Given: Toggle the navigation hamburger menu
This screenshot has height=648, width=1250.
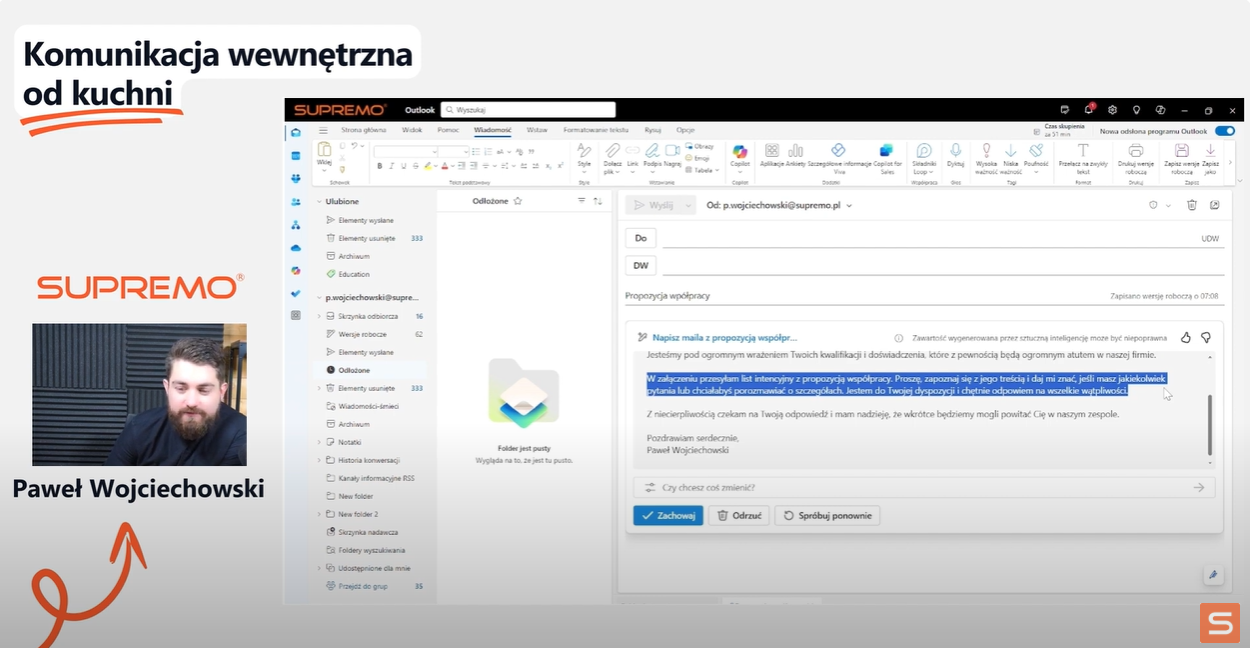Looking at the screenshot, I should coord(323,130).
